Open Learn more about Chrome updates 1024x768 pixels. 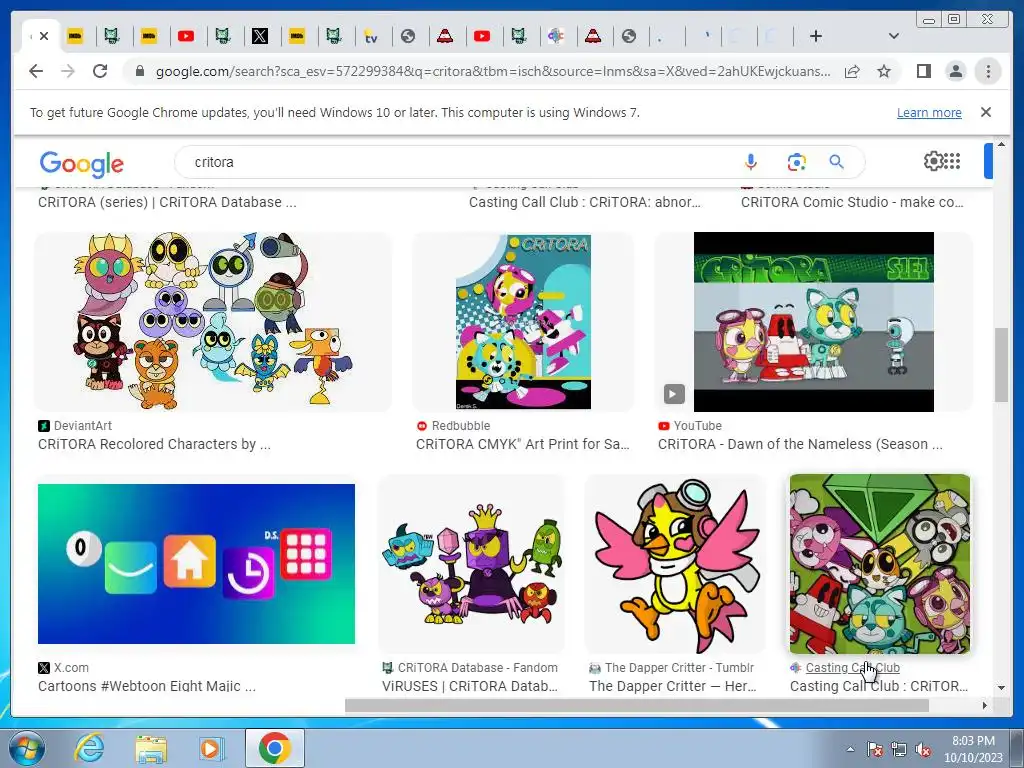929,112
